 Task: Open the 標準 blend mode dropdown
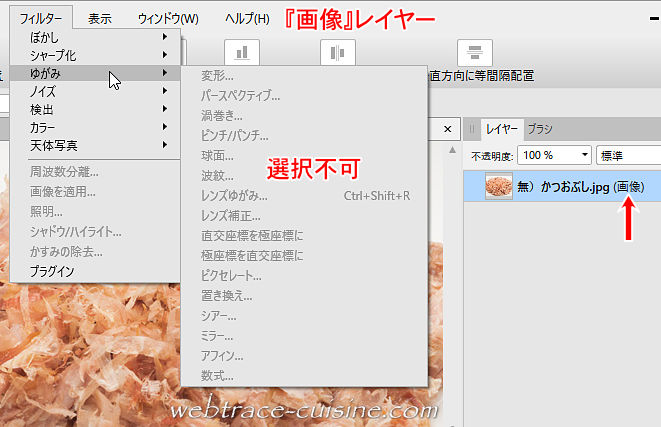[x=628, y=155]
